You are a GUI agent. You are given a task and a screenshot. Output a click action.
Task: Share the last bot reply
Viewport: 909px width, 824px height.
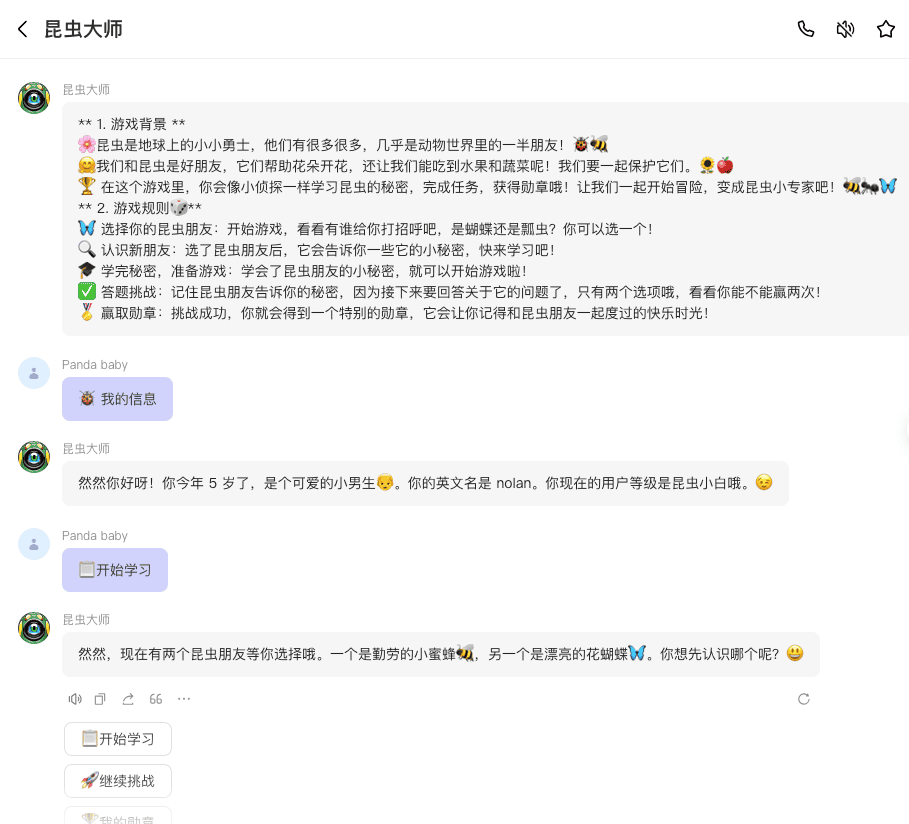pyautogui.click(x=128, y=699)
